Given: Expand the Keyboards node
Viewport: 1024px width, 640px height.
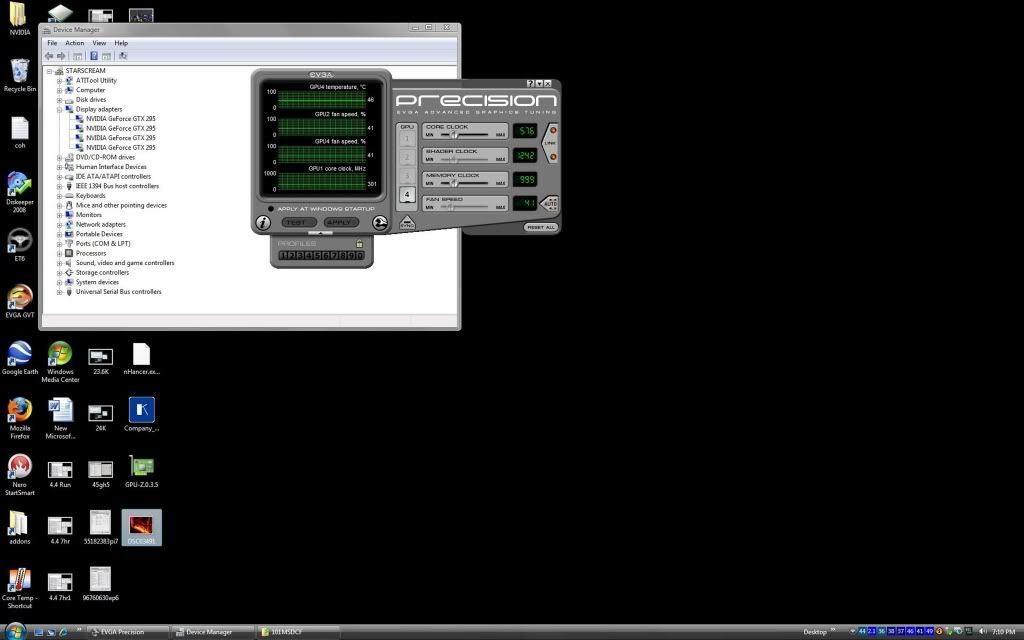Looking at the screenshot, I should [59, 196].
